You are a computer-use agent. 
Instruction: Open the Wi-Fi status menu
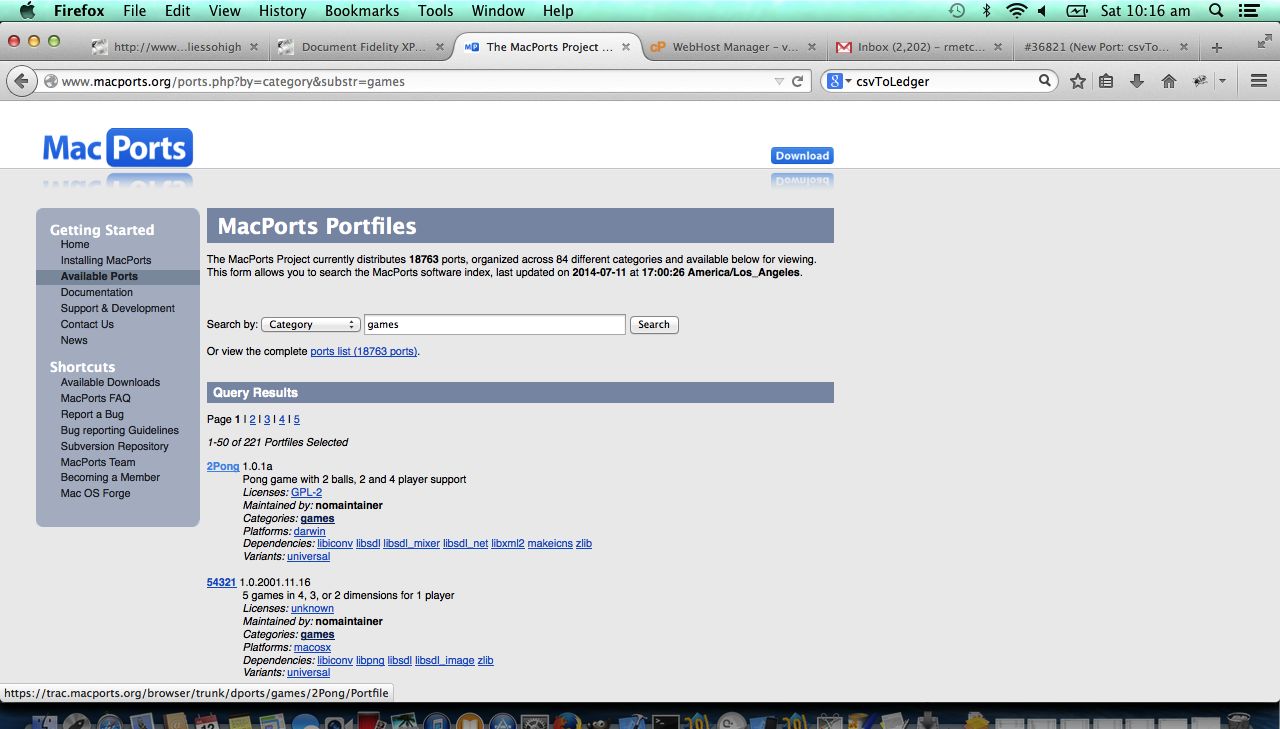pyautogui.click(x=1017, y=11)
